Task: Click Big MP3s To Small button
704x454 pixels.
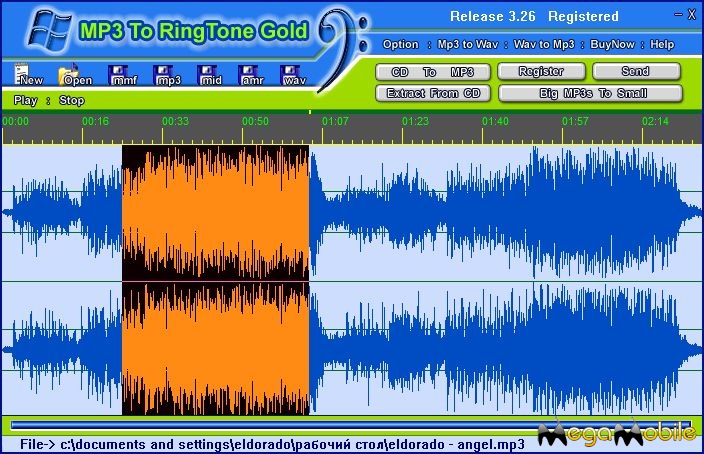Action: click(590, 93)
